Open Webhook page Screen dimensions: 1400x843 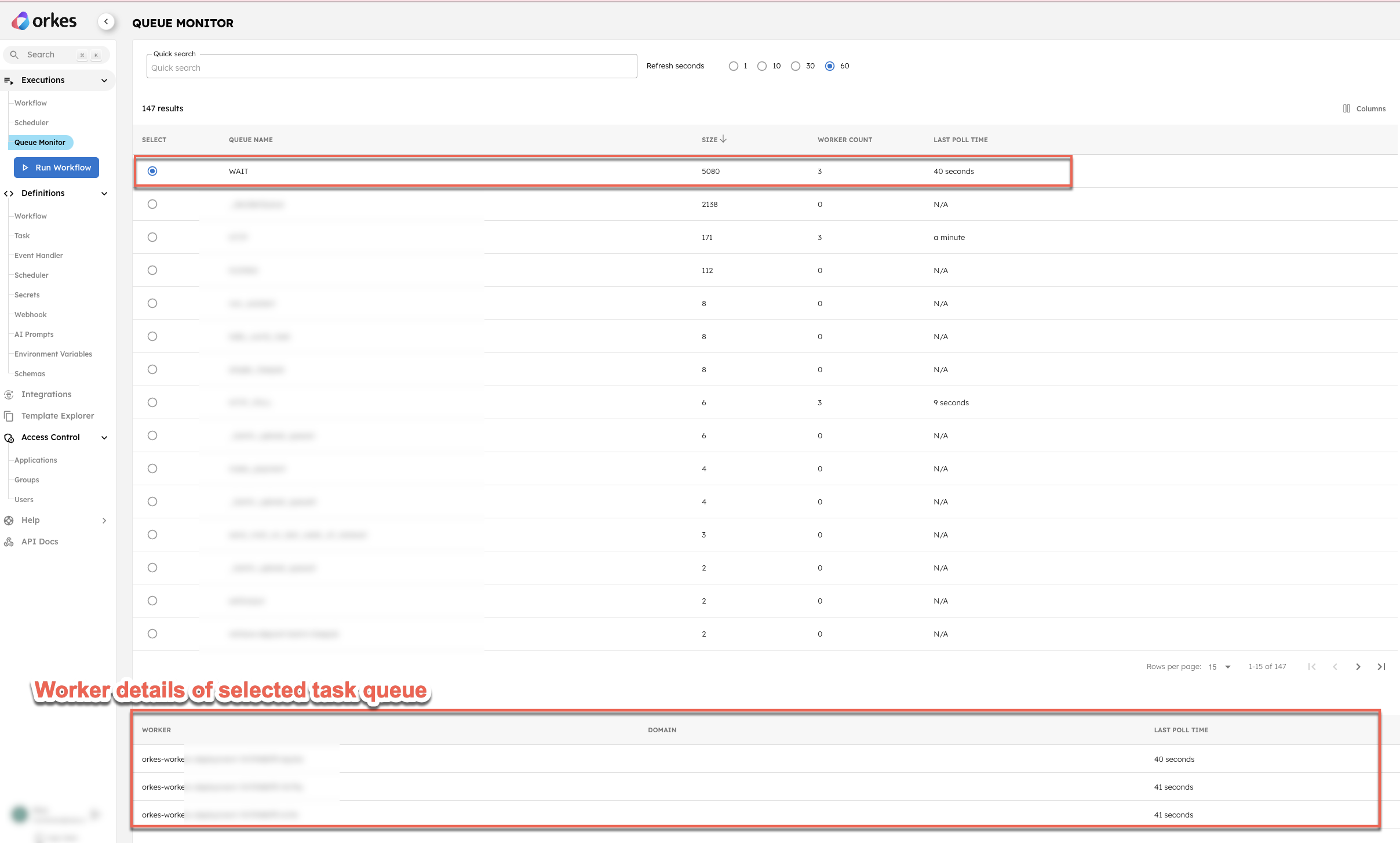pyautogui.click(x=31, y=315)
